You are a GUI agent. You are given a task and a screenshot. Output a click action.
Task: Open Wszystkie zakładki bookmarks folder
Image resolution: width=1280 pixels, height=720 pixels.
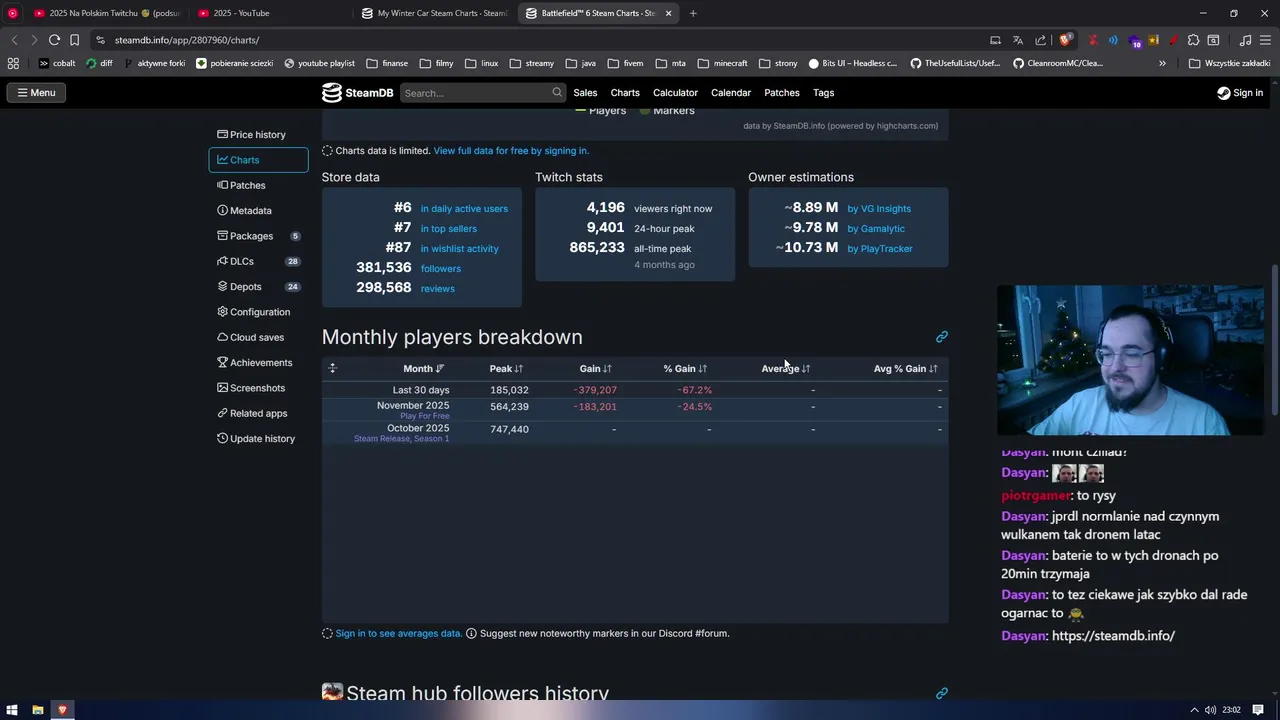point(1229,63)
